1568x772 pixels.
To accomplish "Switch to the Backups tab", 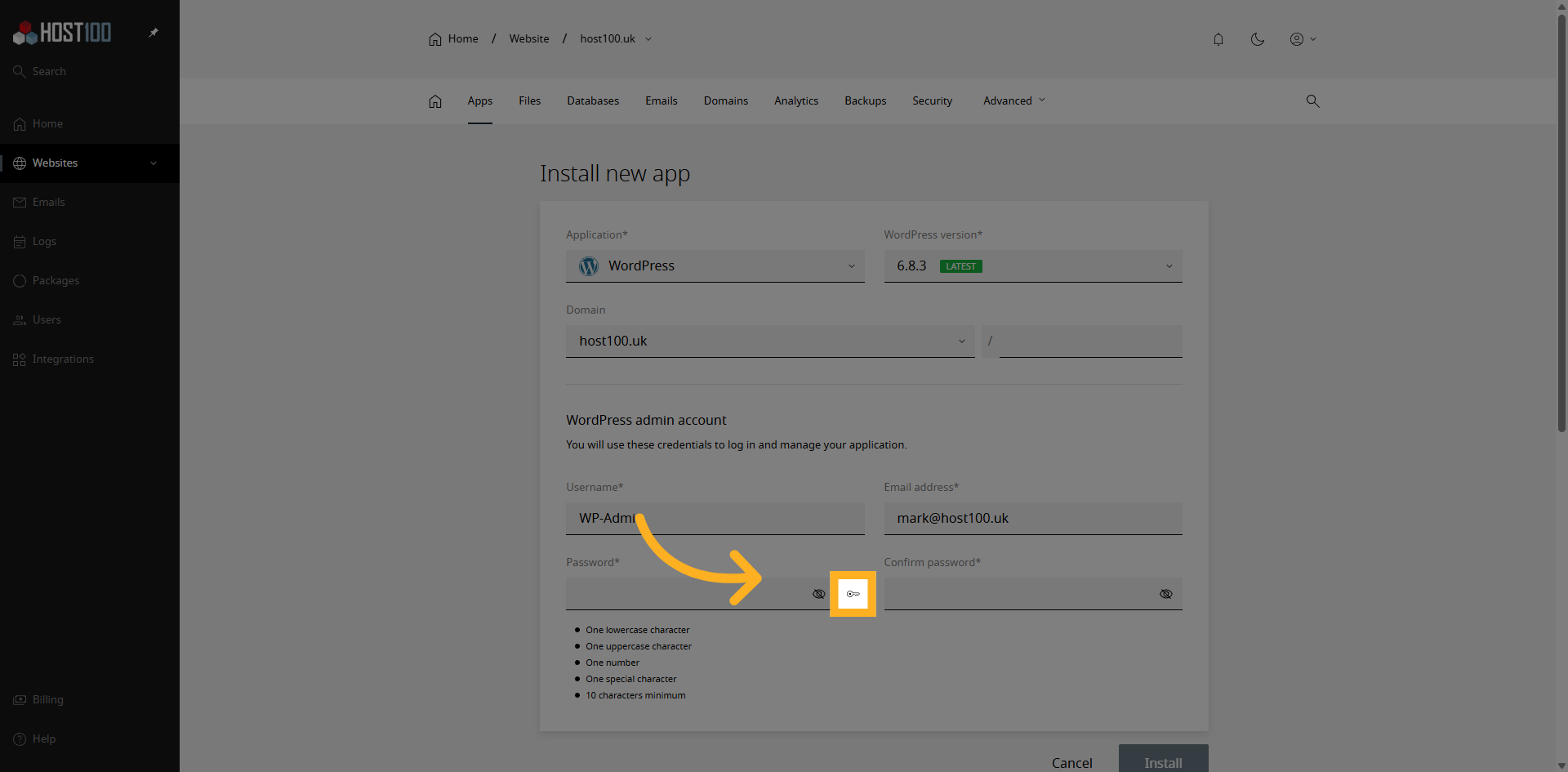I will click(x=866, y=100).
